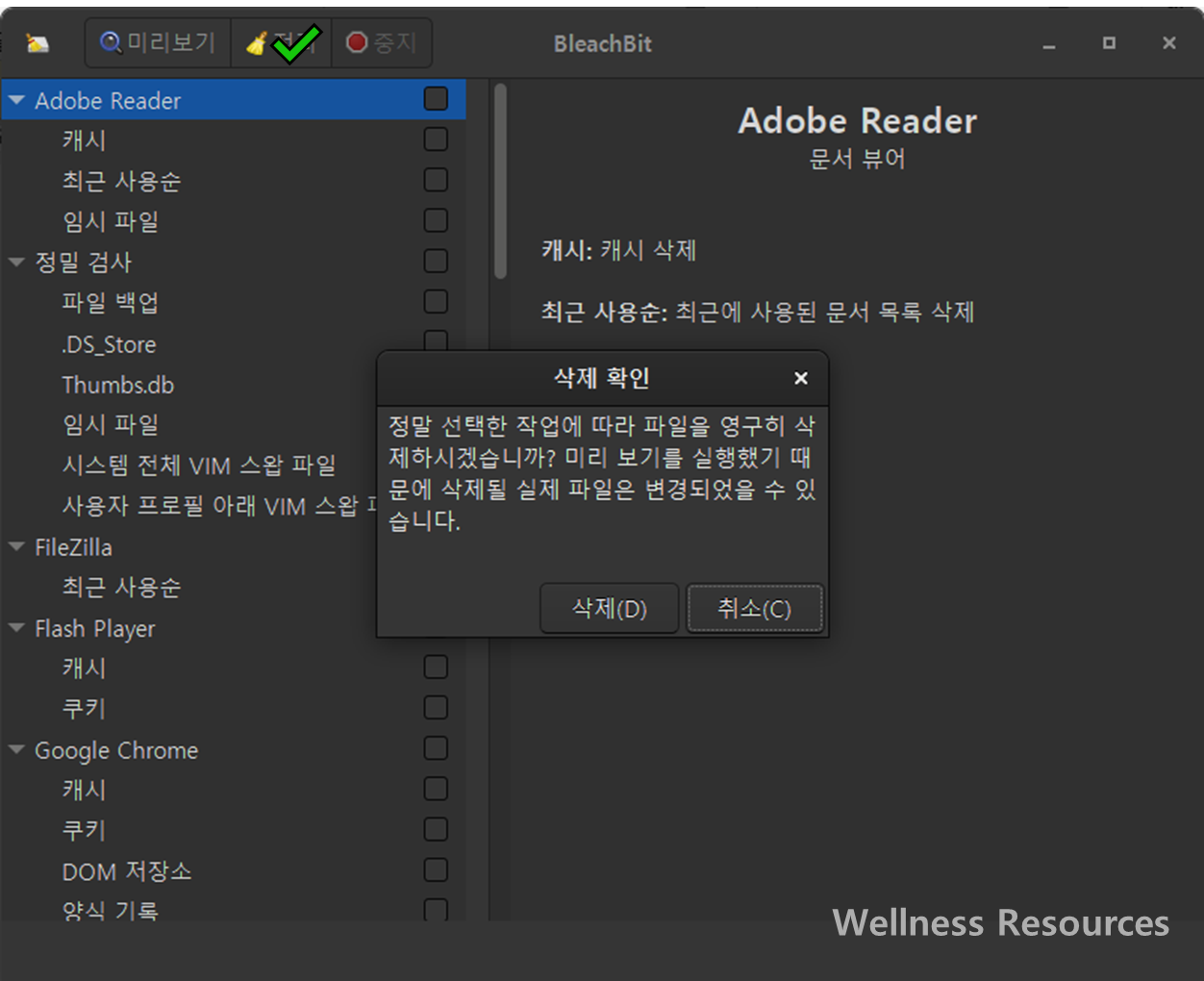1204x981 pixels.
Task: Select 최근 사용순 row under FileZilla
Action: pos(189,587)
